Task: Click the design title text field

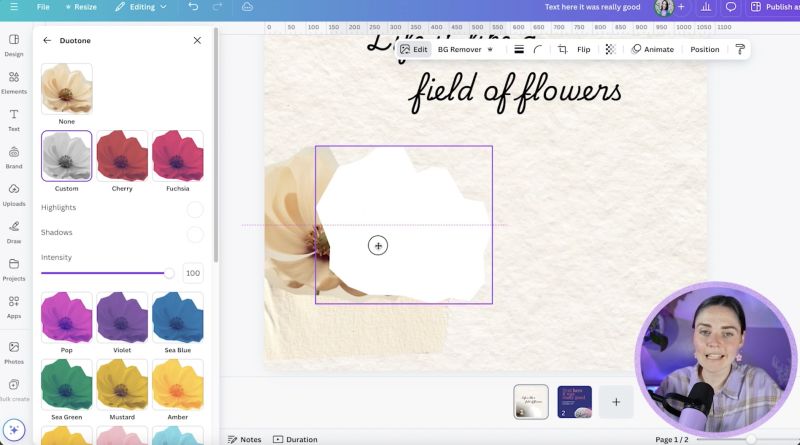Action: pyautogui.click(x=592, y=7)
